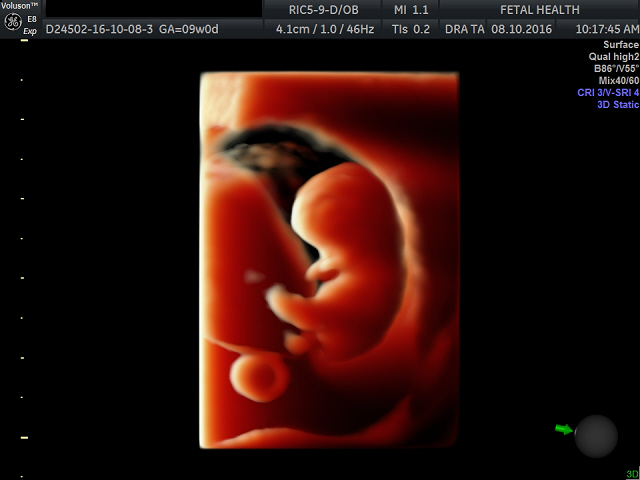Click the time 10:17:45 AM

[x=607, y=29]
